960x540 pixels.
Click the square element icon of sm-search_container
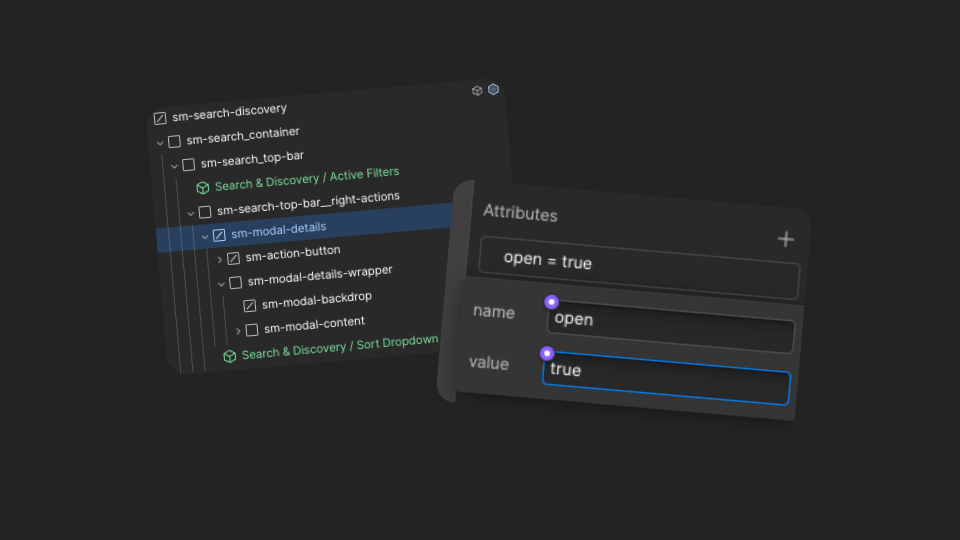pos(174,141)
